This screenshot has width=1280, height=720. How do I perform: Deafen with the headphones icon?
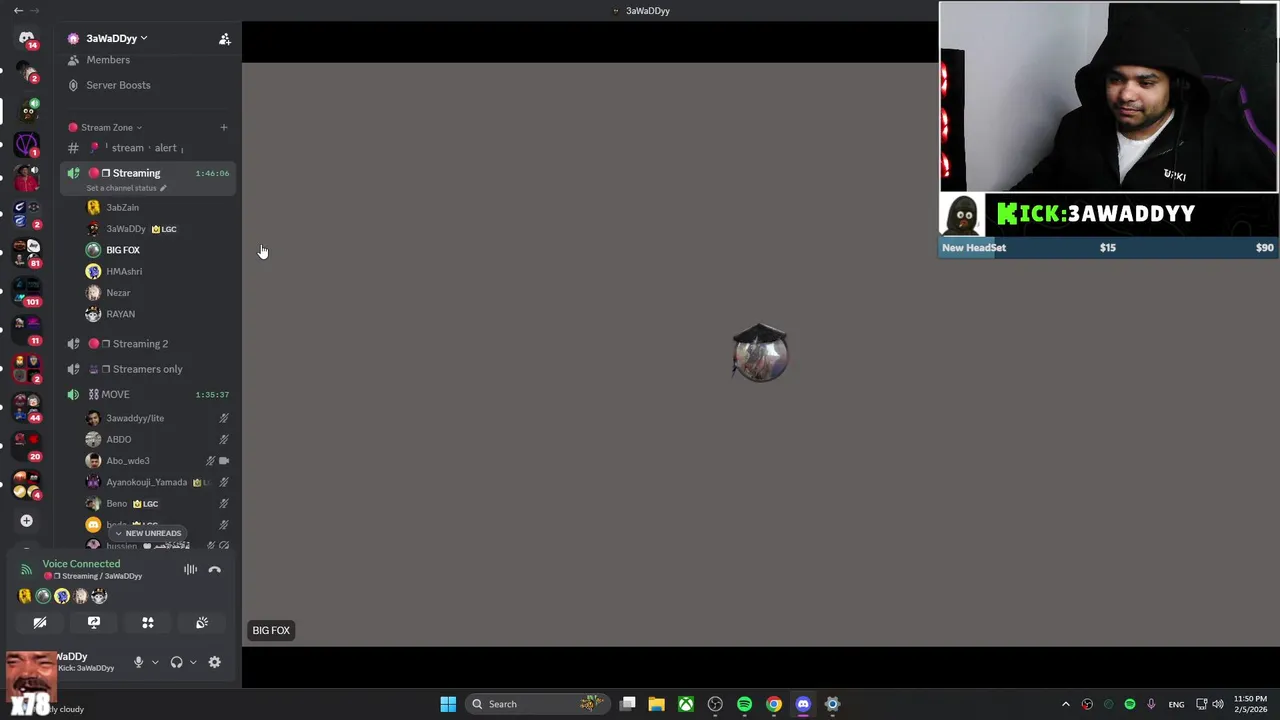(x=177, y=663)
